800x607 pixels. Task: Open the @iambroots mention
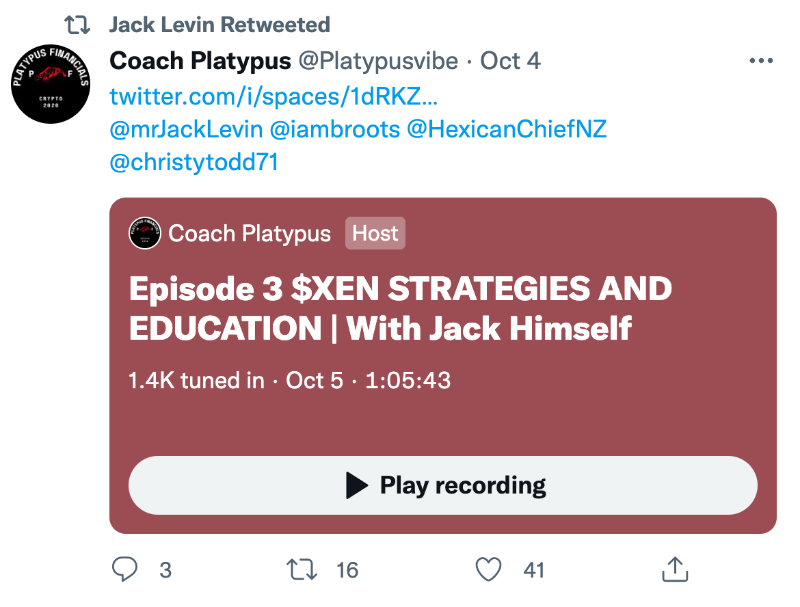[335, 130]
